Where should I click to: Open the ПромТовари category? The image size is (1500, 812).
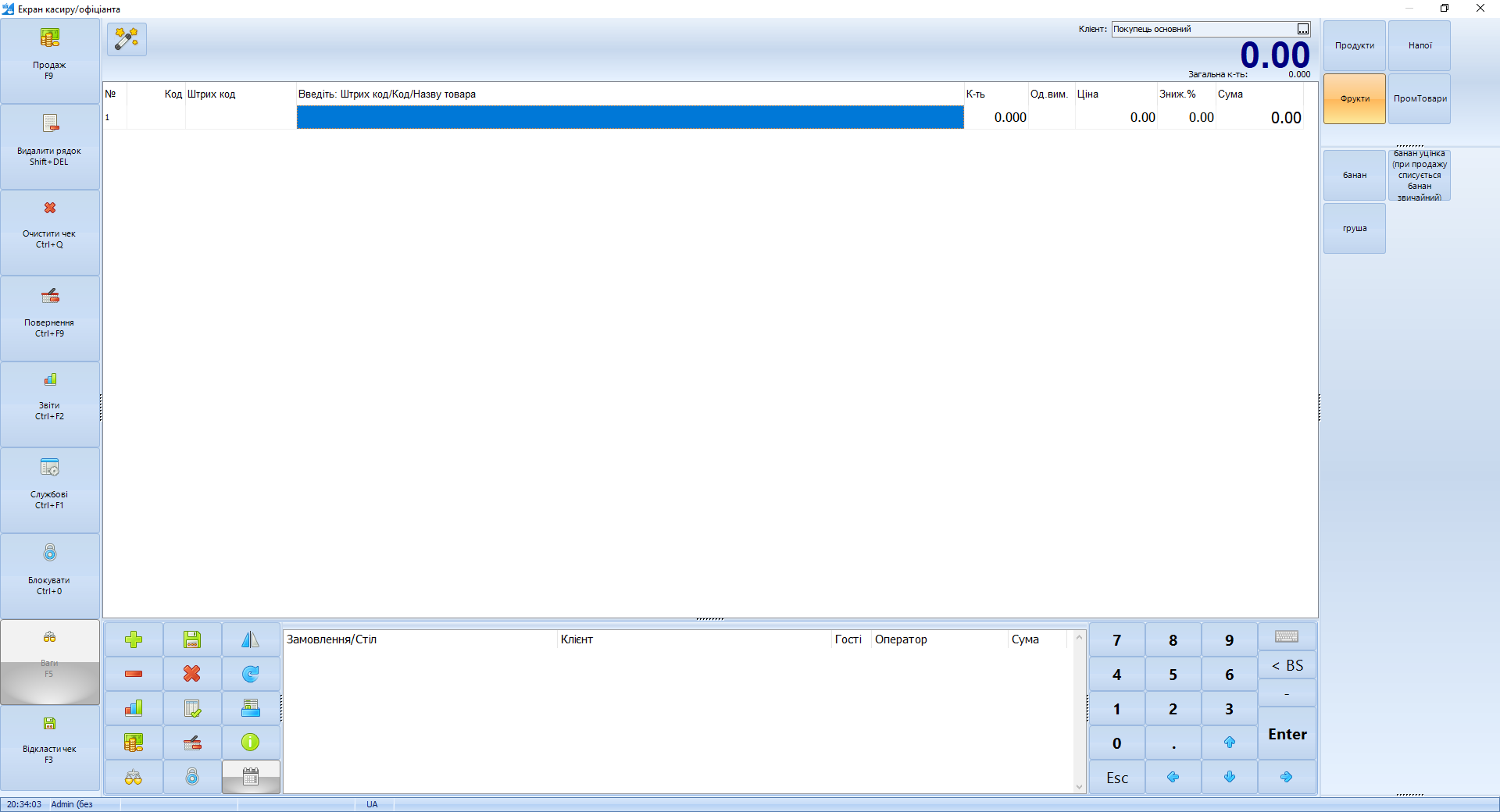1420,98
